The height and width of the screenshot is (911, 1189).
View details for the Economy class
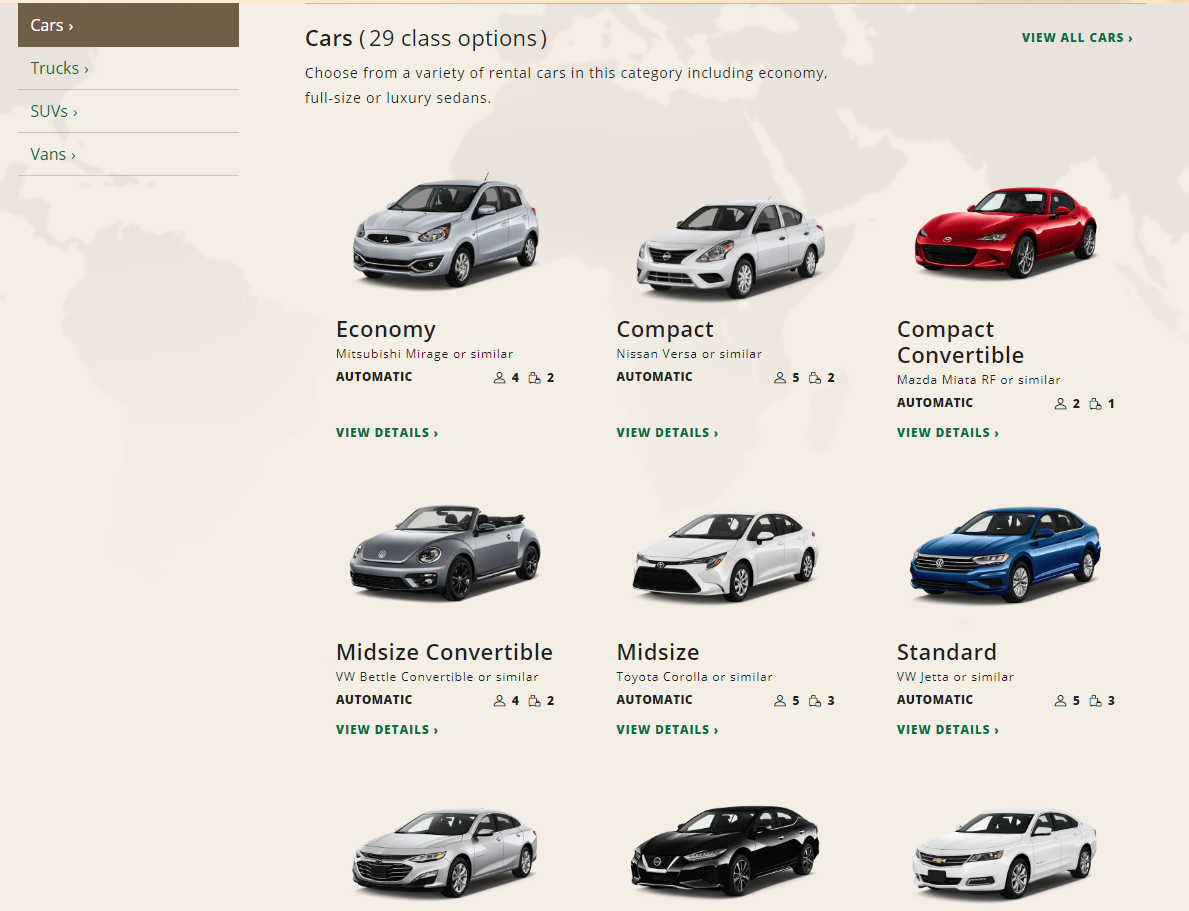point(387,433)
